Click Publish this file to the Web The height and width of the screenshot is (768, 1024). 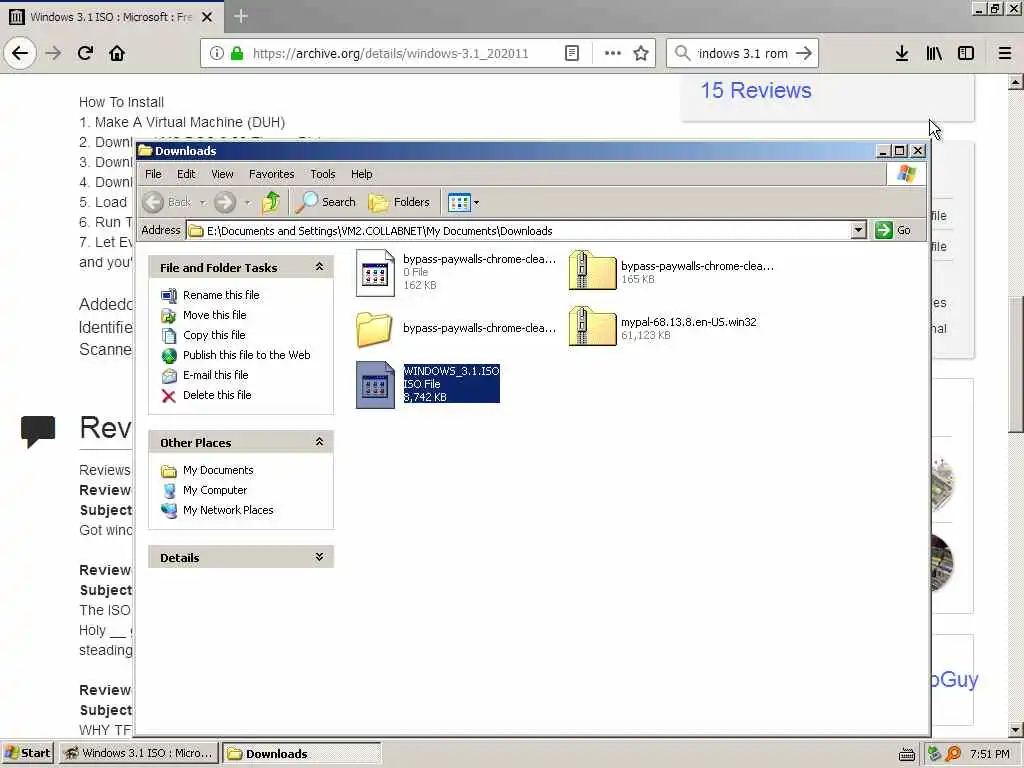coord(246,355)
